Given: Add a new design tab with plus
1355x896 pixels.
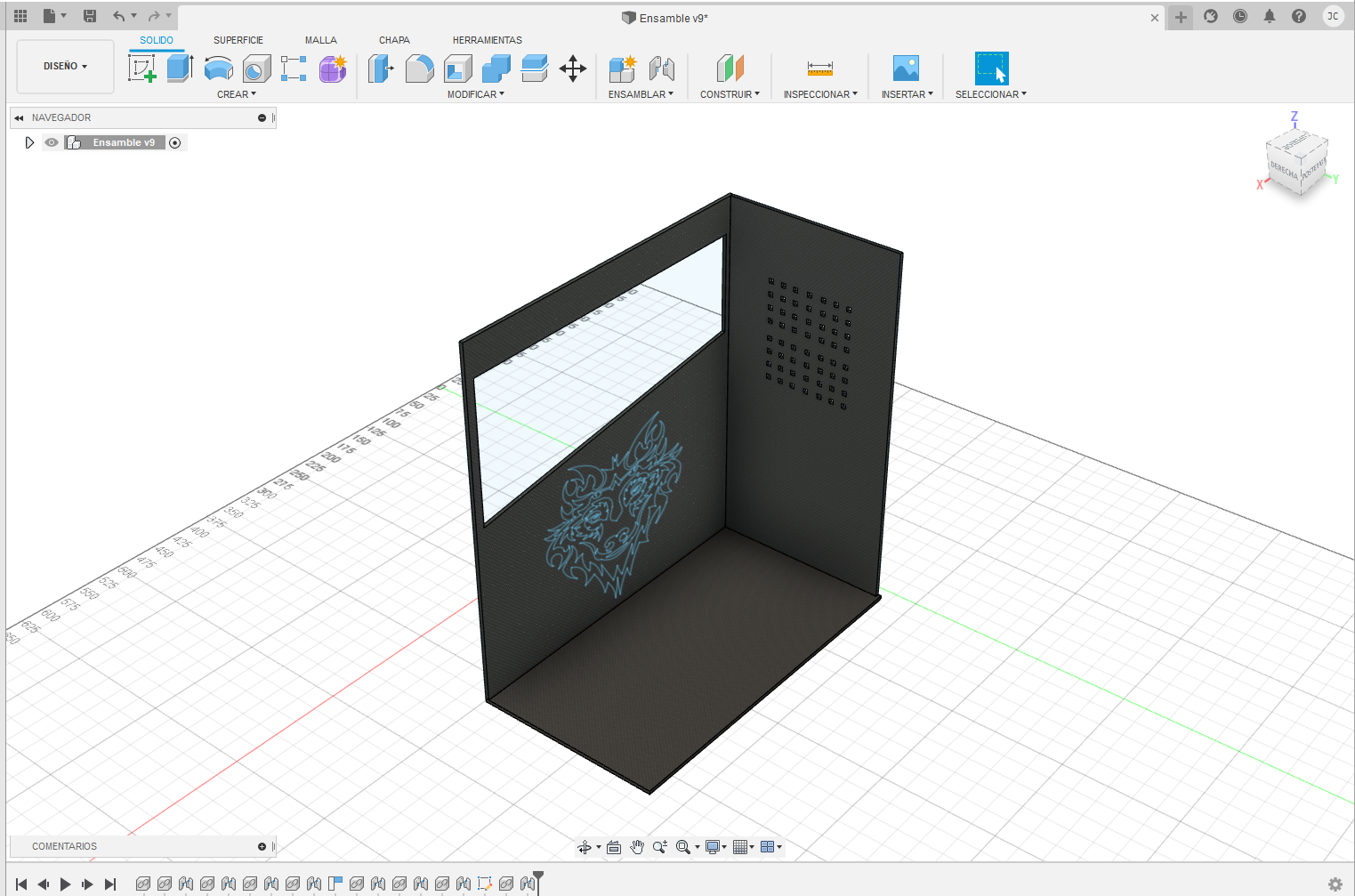Looking at the screenshot, I should [1181, 17].
